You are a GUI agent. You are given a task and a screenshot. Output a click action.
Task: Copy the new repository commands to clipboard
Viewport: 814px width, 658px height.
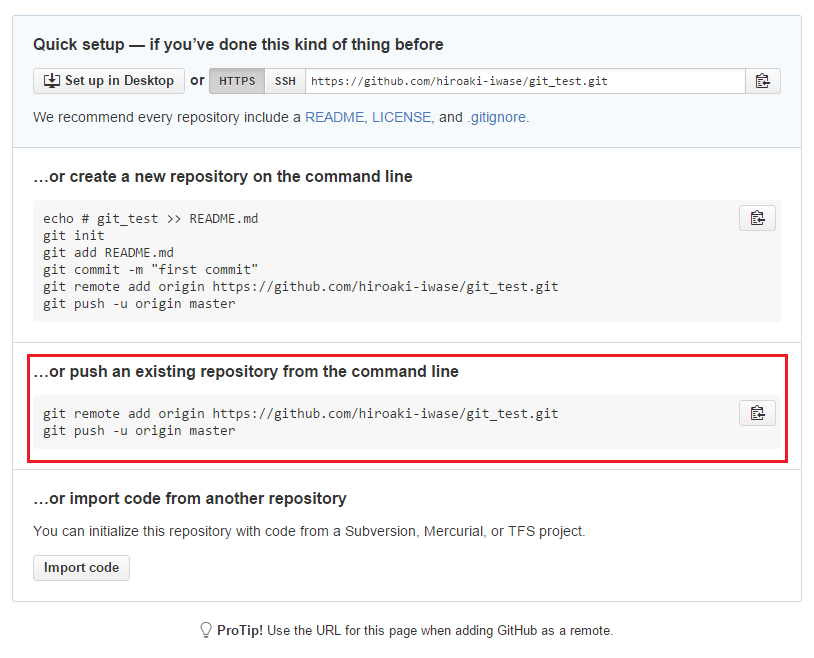pyautogui.click(x=757, y=218)
